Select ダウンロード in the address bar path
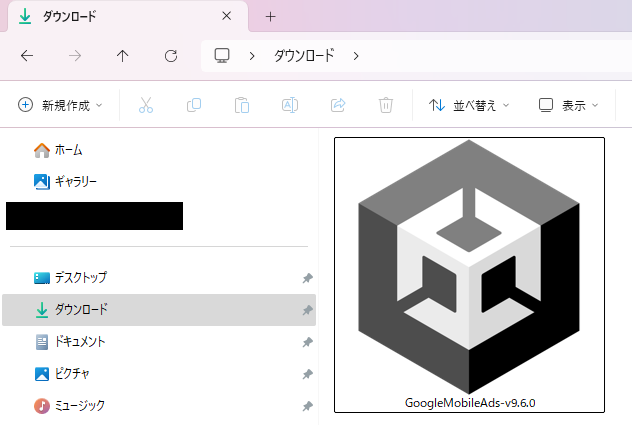 (304, 56)
